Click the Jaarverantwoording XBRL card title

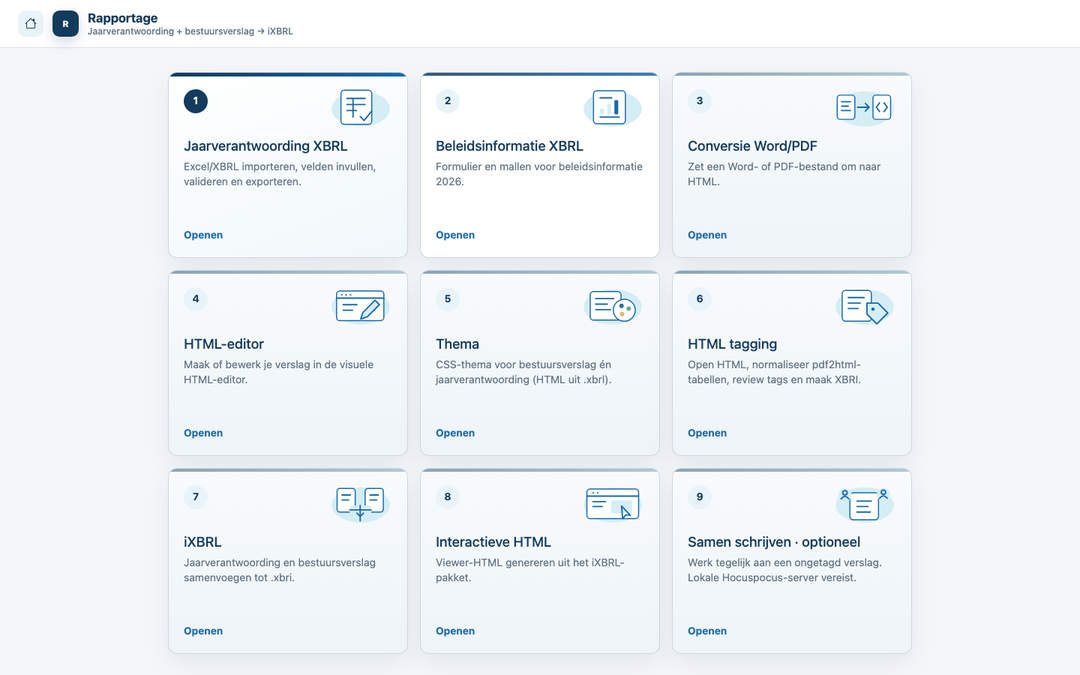(265, 146)
